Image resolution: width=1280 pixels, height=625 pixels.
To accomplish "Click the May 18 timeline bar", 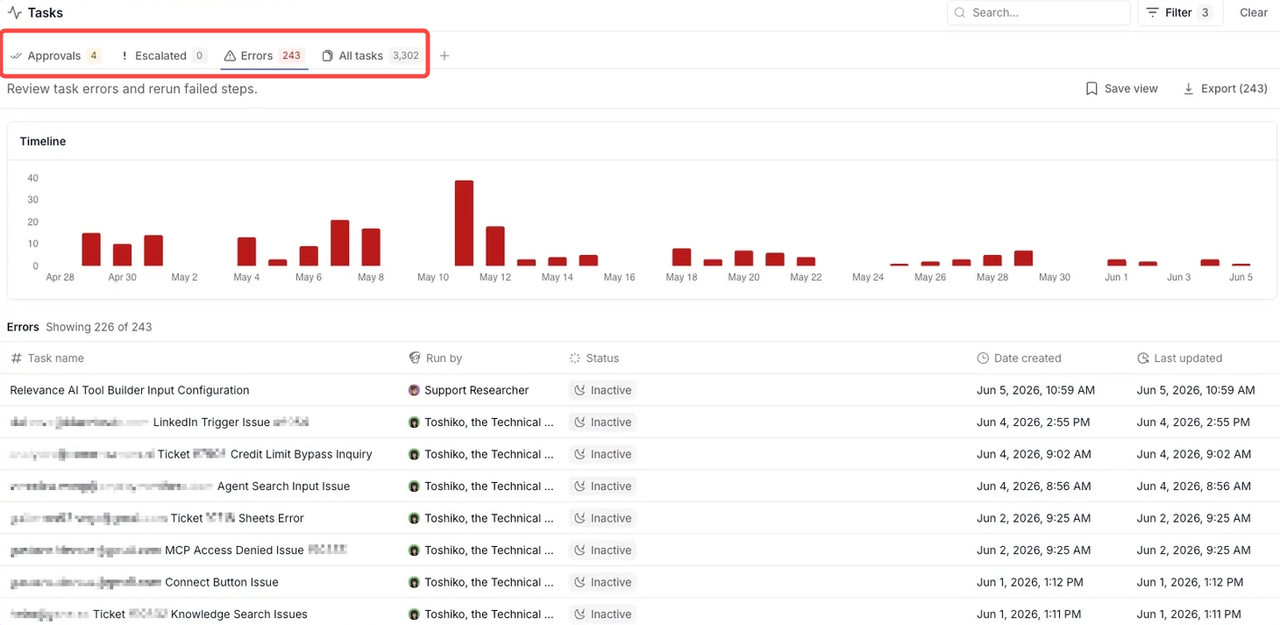I will point(682,257).
